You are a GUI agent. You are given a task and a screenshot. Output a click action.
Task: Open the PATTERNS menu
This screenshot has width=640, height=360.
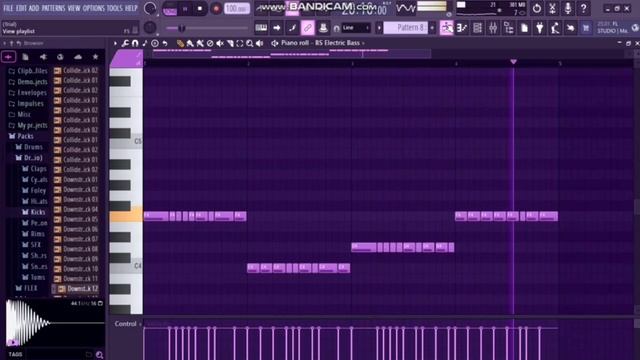click(x=53, y=8)
